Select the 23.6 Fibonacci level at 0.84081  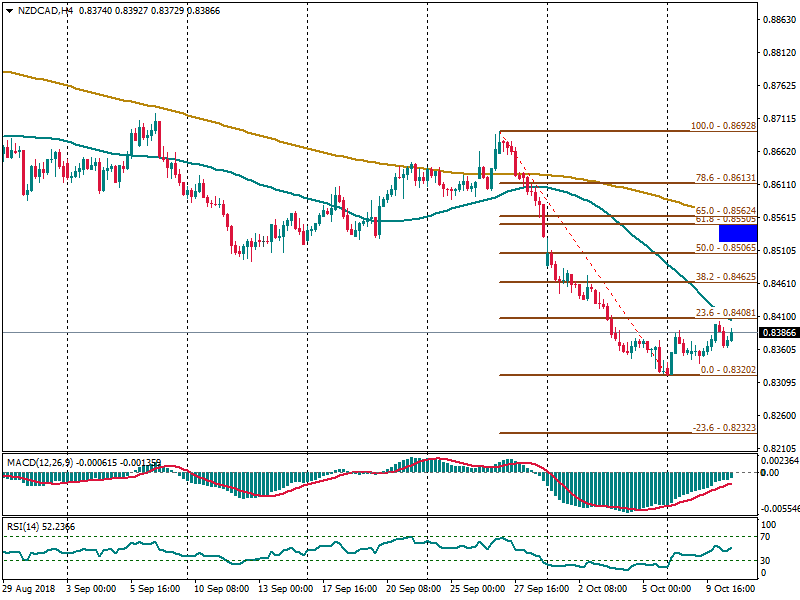(x=718, y=313)
